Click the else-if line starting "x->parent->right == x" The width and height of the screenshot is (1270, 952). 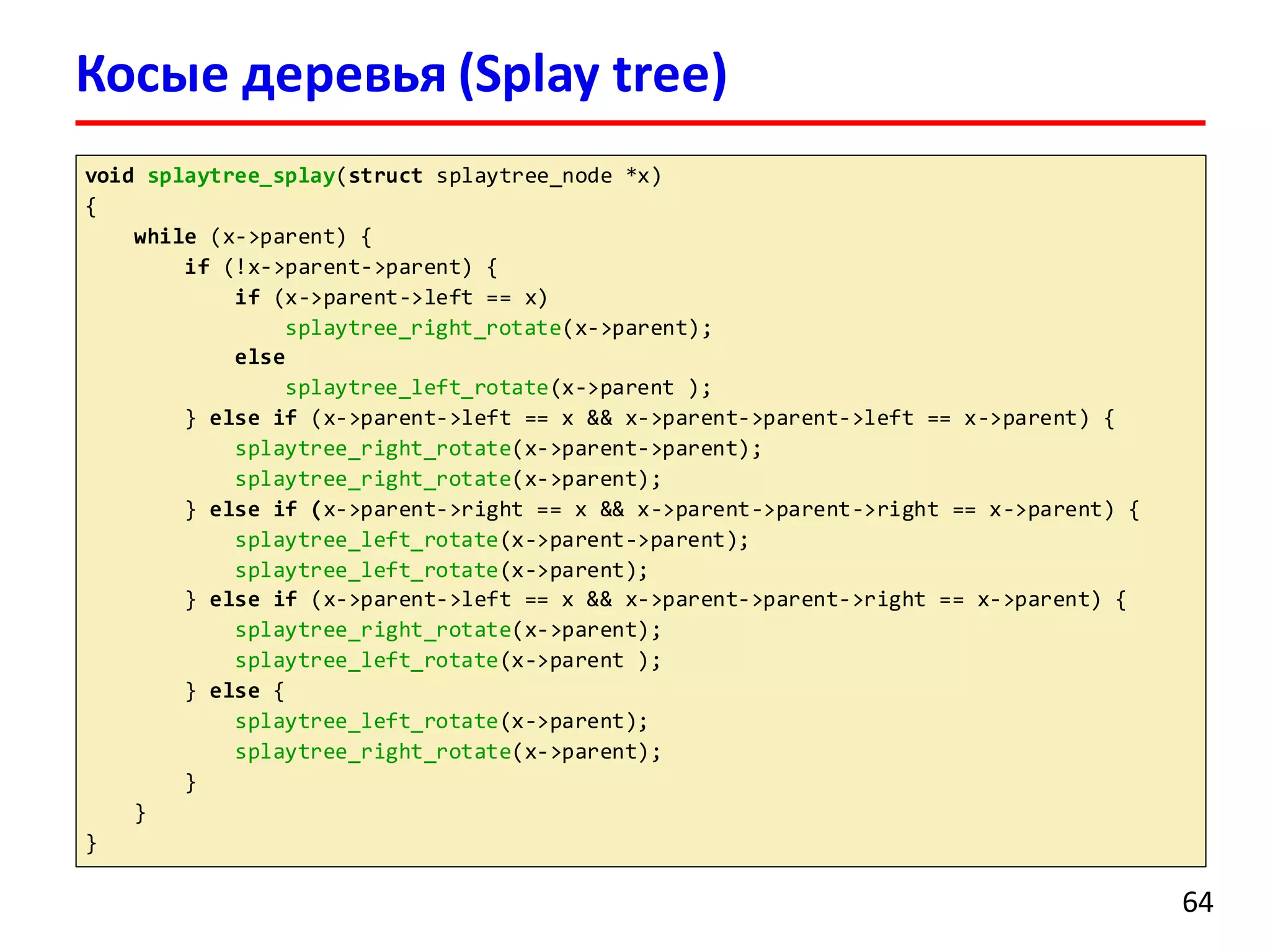[x=662, y=509]
